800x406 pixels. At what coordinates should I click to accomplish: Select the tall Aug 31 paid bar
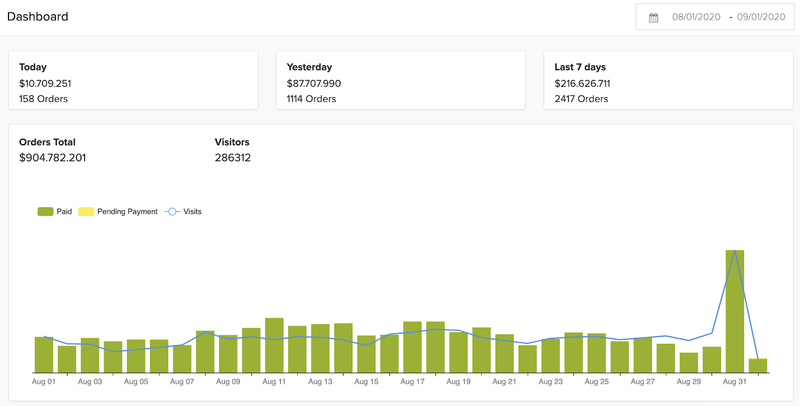coord(735,311)
